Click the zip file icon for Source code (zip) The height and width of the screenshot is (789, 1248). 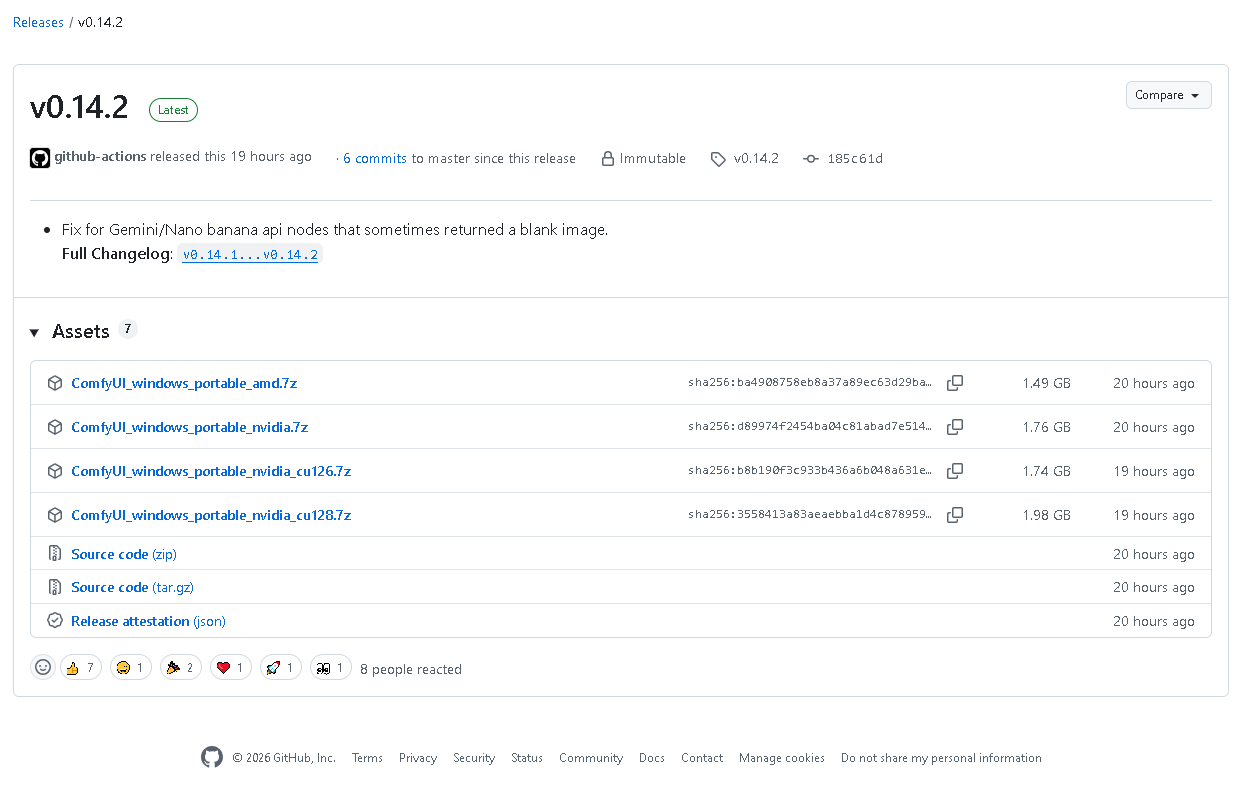55,554
